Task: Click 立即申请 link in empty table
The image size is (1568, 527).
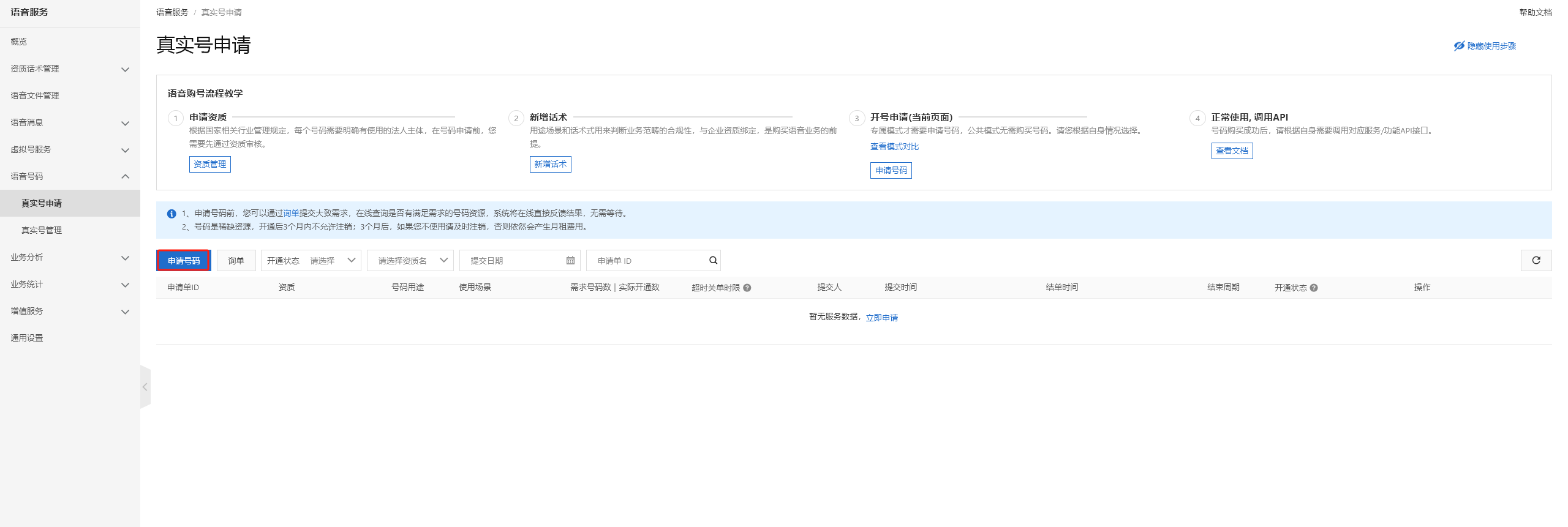Action: point(881,318)
